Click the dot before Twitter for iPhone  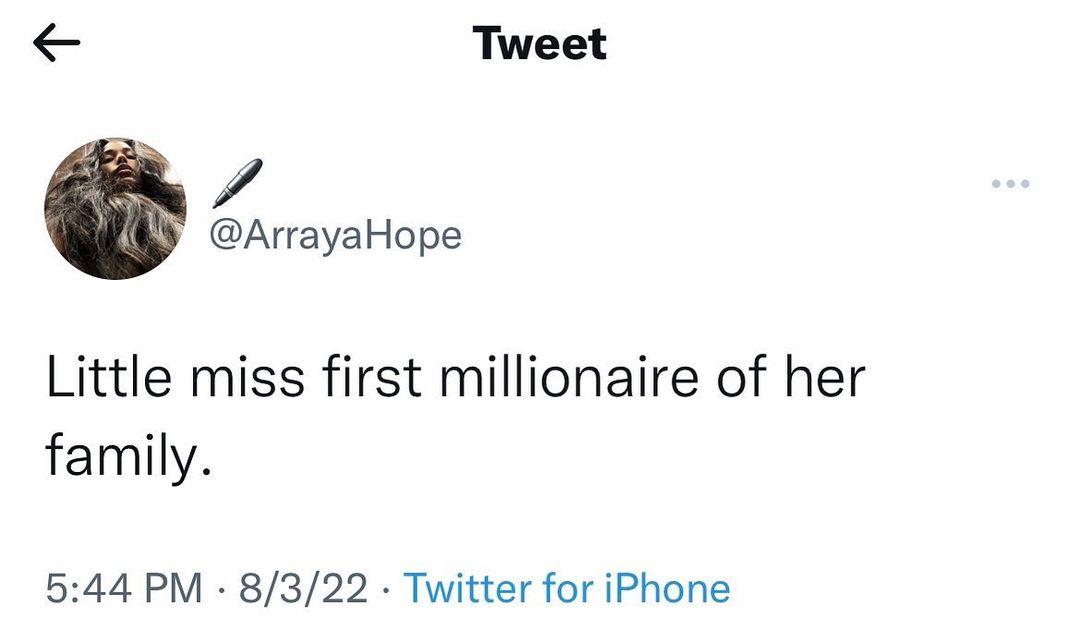click(x=386, y=589)
